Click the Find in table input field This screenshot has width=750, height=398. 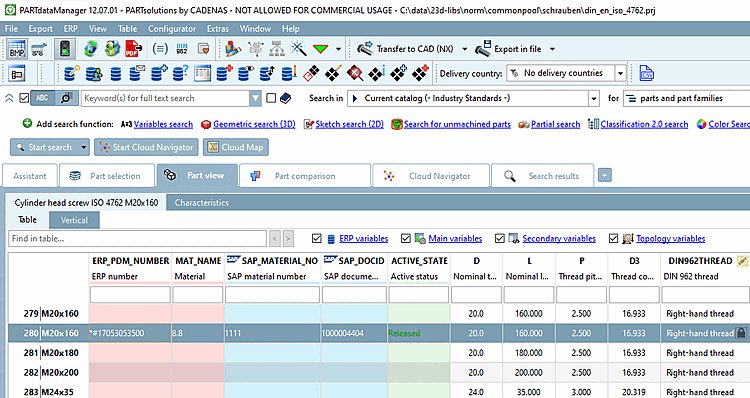click(x=137, y=238)
